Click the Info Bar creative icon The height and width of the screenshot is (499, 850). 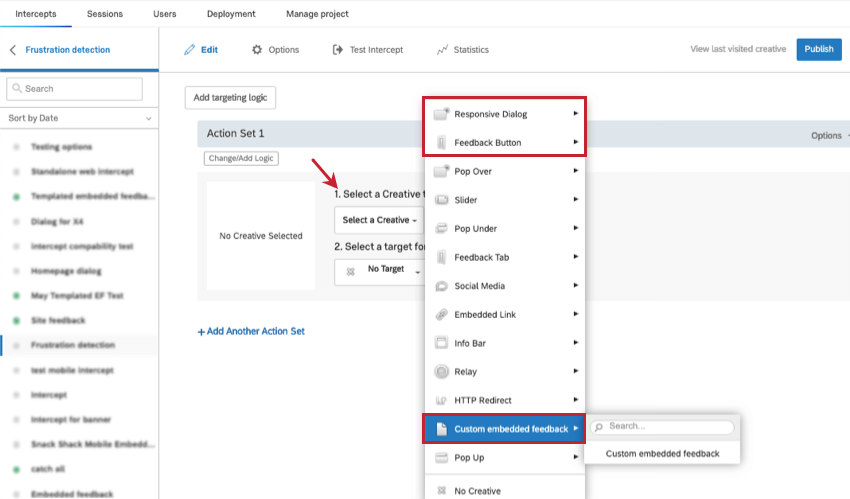coord(442,343)
